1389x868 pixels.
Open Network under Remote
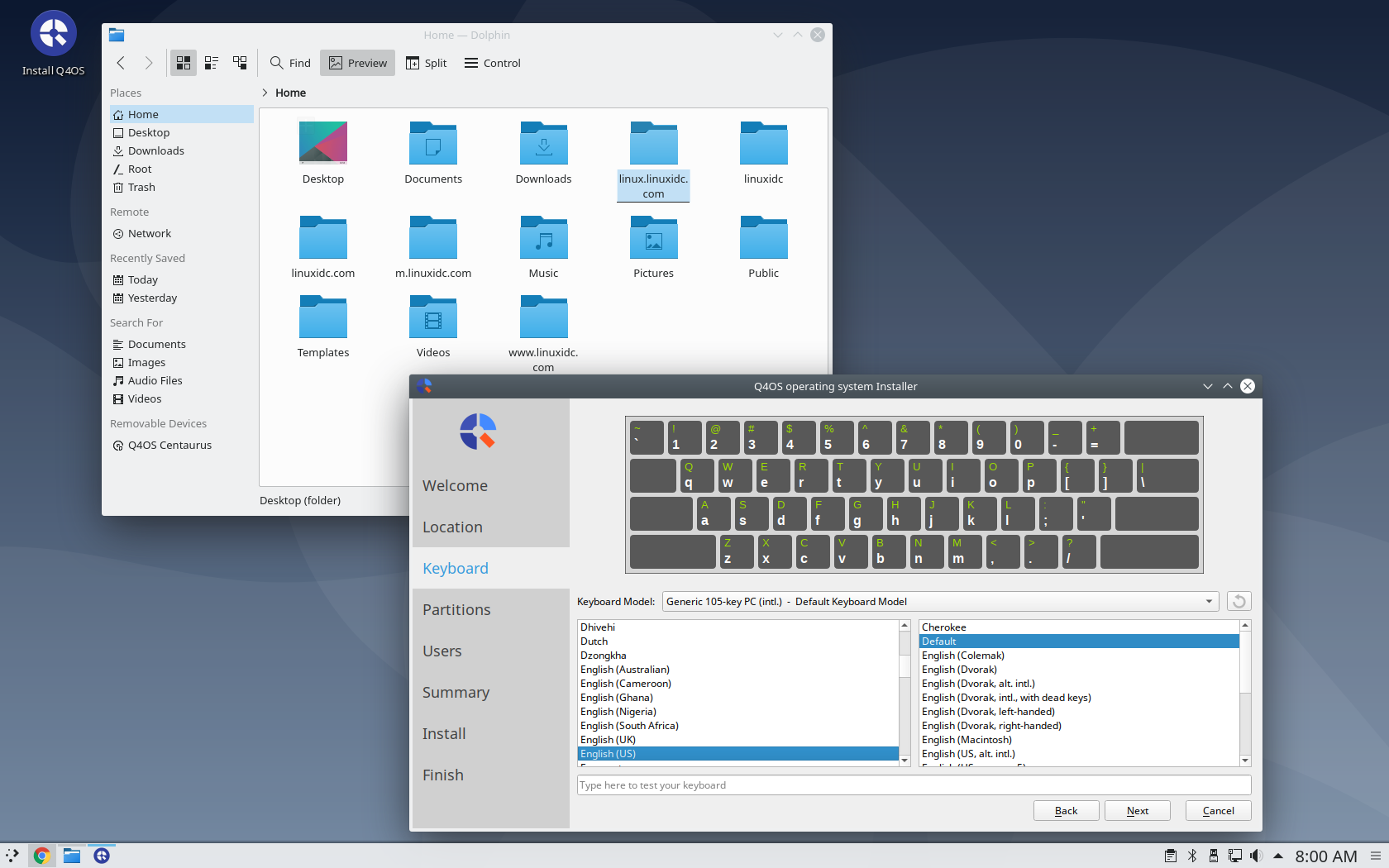point(182,233)
